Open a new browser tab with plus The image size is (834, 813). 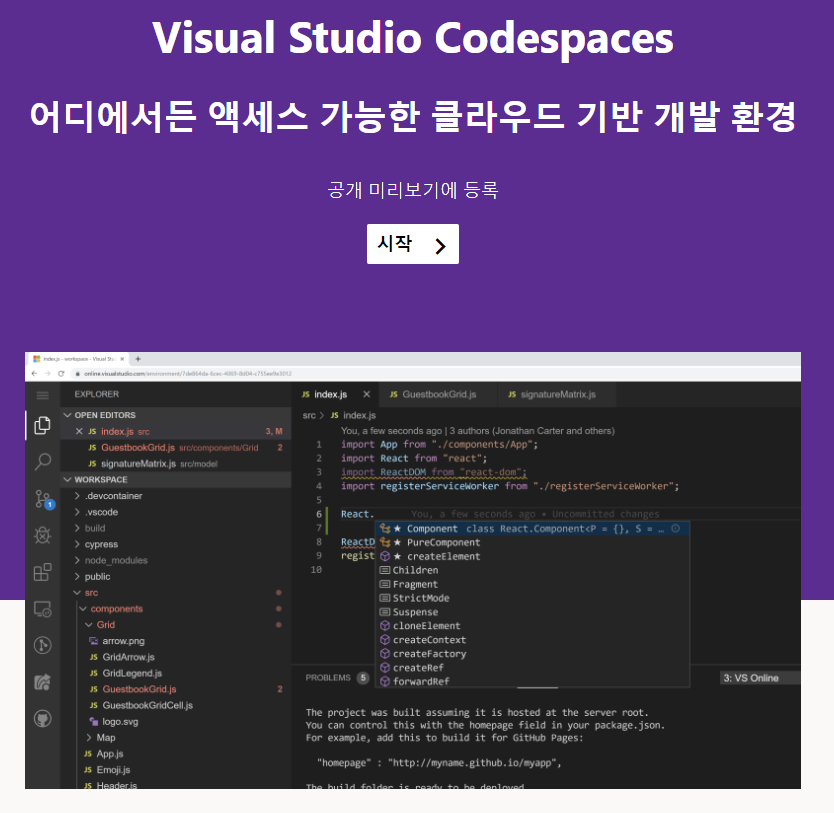(138, 359)
